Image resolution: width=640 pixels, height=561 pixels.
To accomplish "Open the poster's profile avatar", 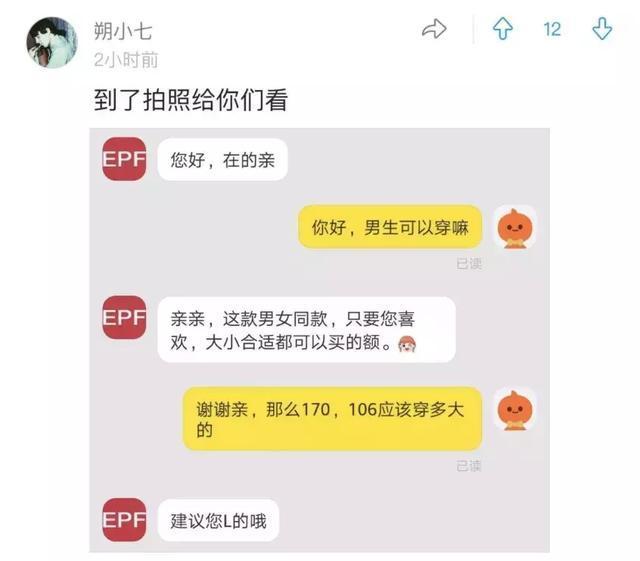I will point(52,42).
